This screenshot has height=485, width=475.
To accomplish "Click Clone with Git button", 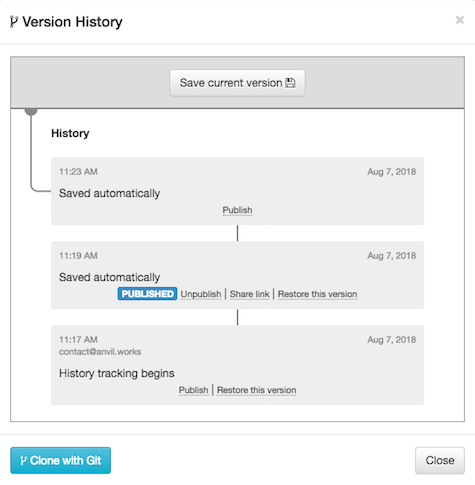I will 61,460.
